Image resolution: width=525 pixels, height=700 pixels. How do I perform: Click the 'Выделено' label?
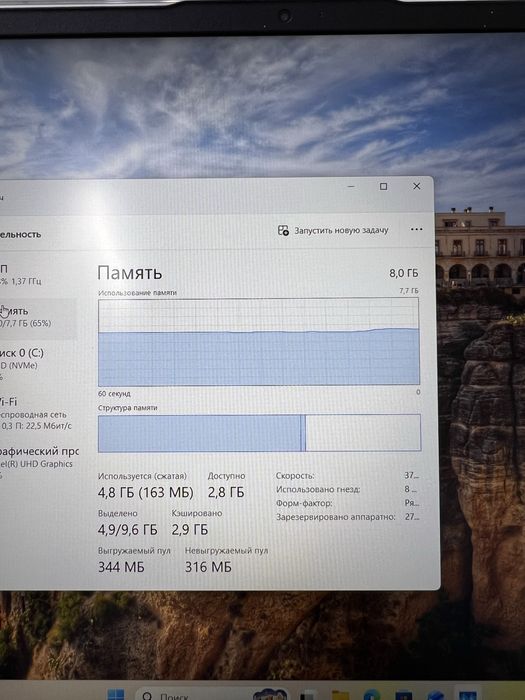(117, 513)
